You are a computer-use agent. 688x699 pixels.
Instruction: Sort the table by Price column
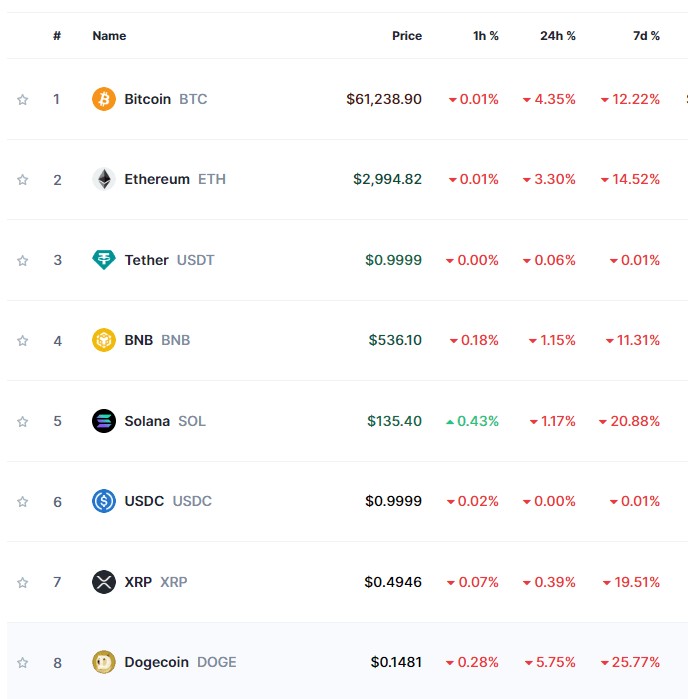(x=407, y=36)
